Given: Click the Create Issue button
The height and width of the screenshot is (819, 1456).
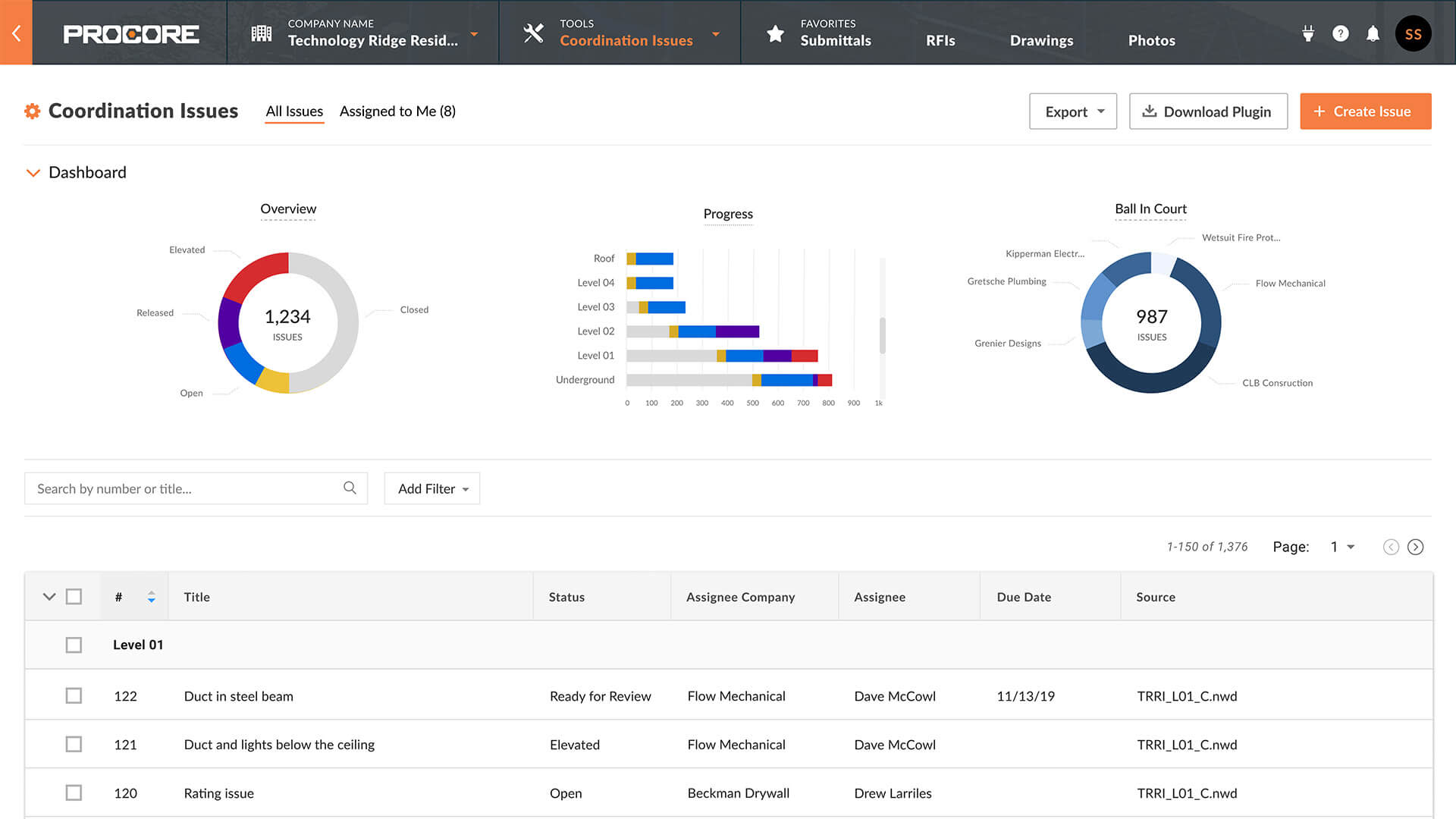Looking at the screenshot, I should click(x=1365, y=111).
